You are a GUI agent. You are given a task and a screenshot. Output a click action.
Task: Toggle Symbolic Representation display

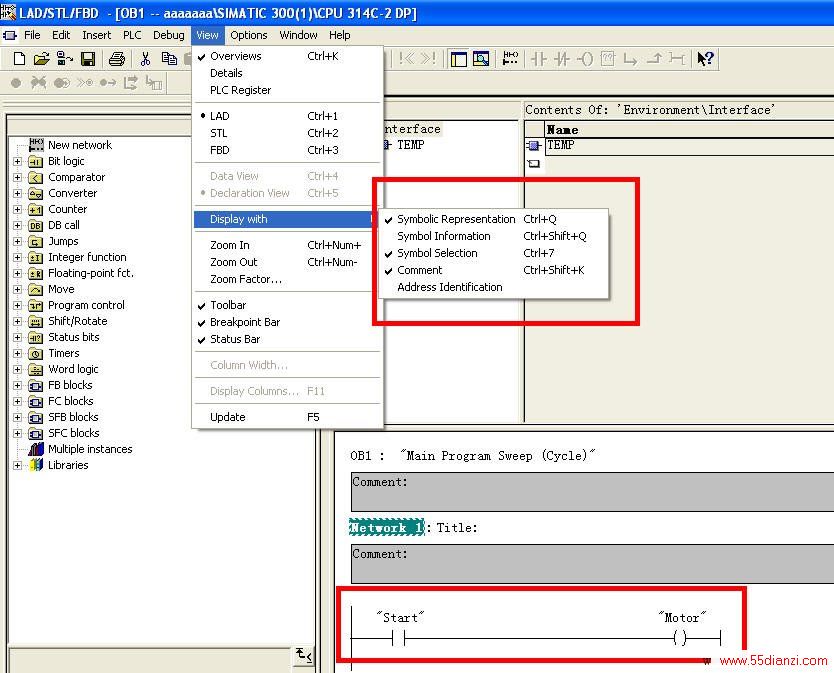(x=493, y=219)
